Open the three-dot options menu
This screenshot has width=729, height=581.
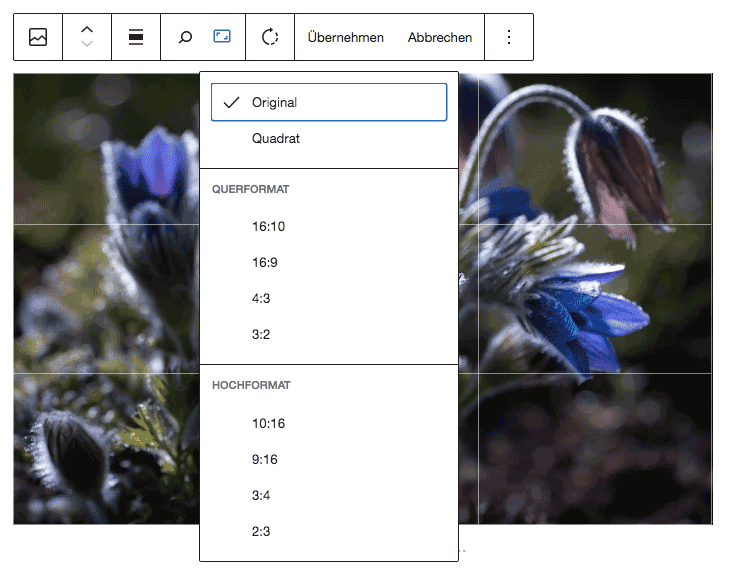pos(509,37)
